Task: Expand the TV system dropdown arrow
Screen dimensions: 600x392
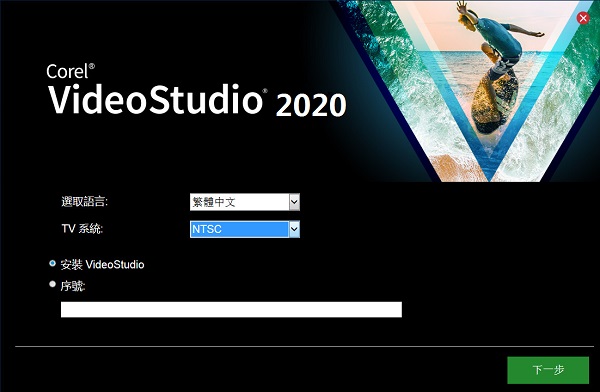Action: [294, 229]
